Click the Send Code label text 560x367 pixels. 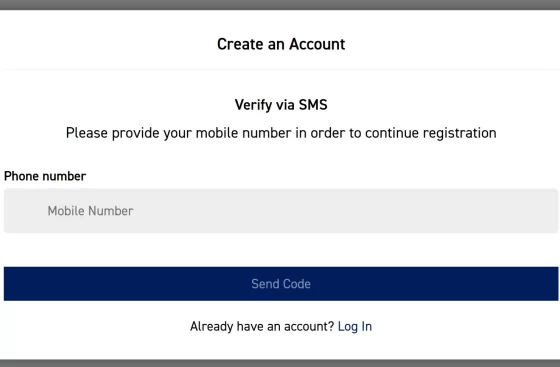click(281, 284)
